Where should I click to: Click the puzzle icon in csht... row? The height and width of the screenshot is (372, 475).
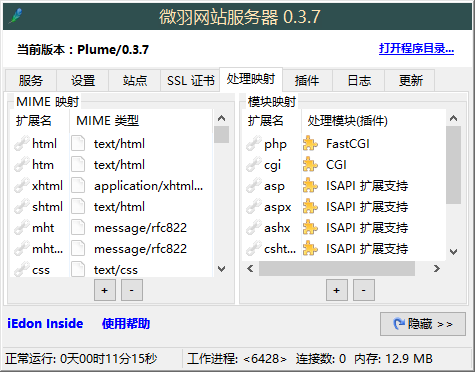(x=310, y=249)
